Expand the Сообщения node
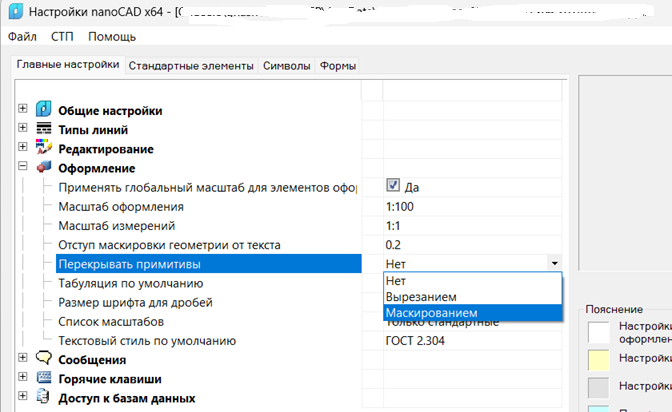Viewport: 672px width, 412px height. tap(23, 358)
